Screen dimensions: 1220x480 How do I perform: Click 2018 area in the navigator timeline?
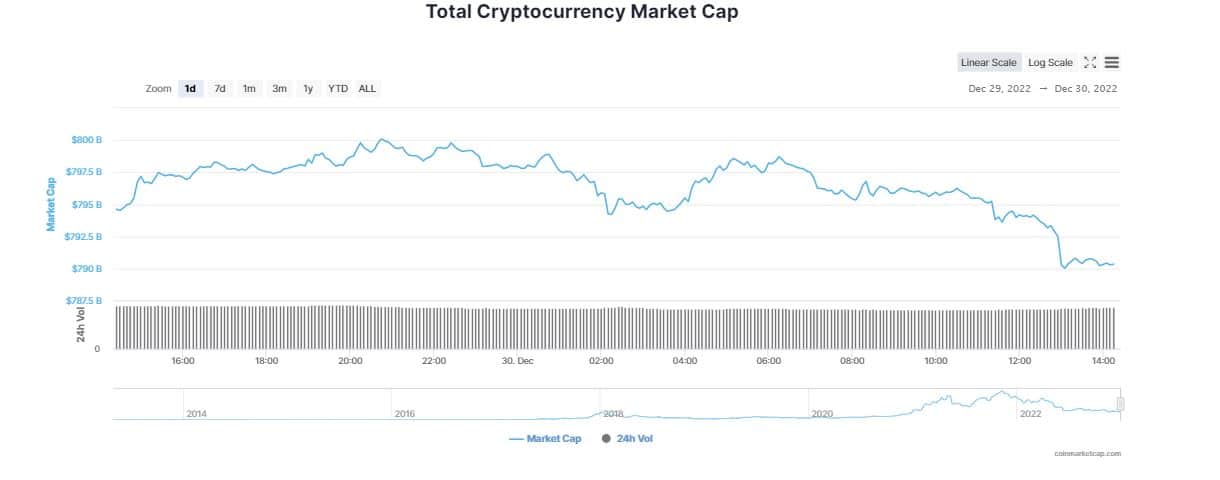pos(613,413)
